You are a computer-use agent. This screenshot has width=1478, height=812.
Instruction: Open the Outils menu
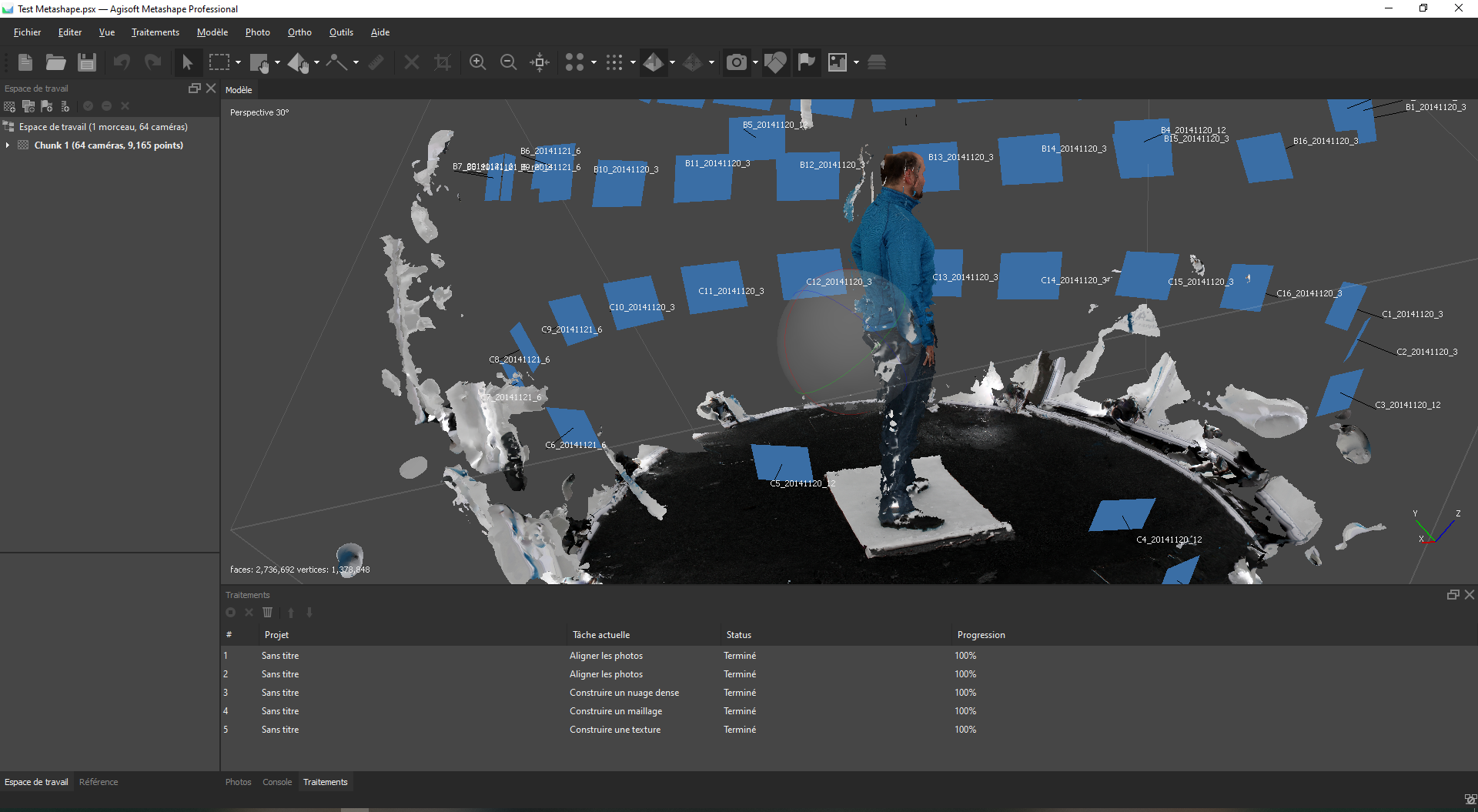341,32
